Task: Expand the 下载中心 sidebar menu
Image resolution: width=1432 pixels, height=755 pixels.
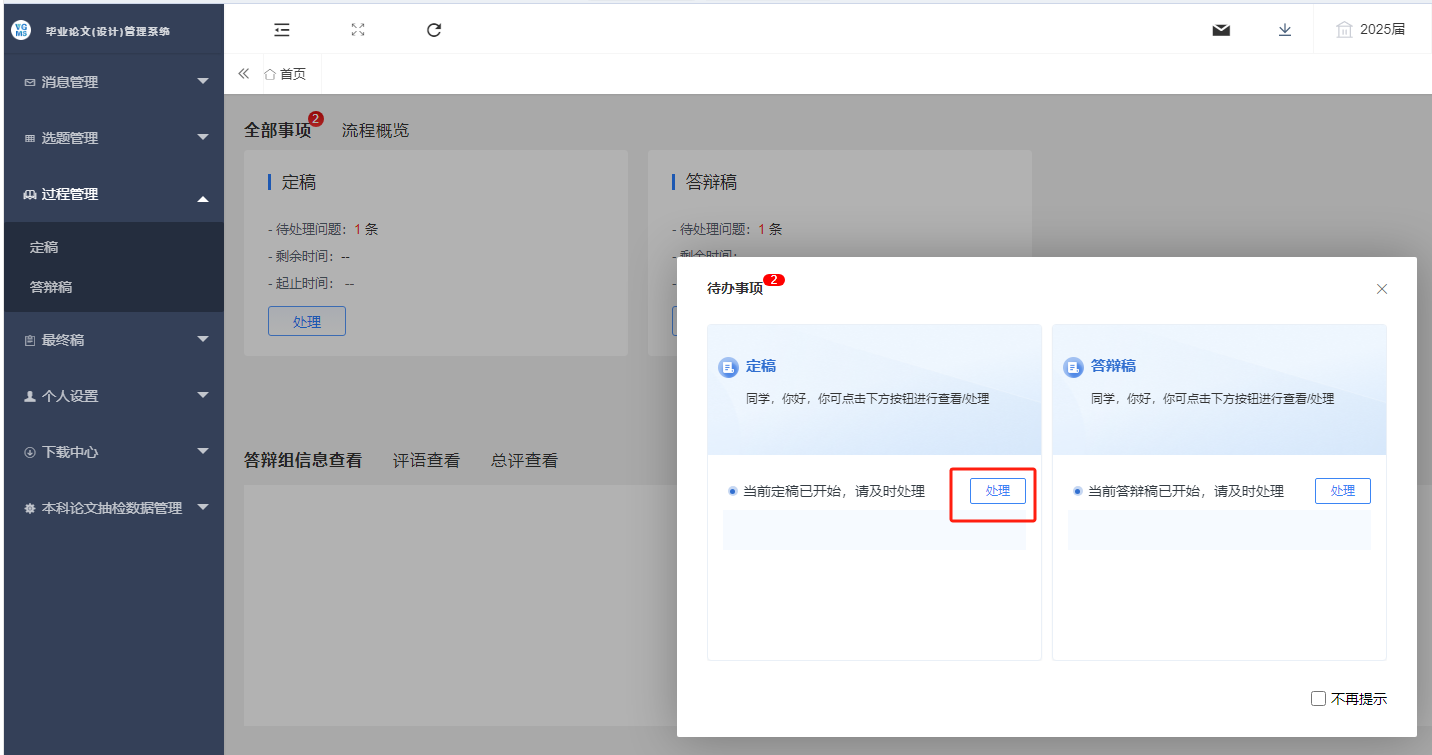Action: click(115, 452)
